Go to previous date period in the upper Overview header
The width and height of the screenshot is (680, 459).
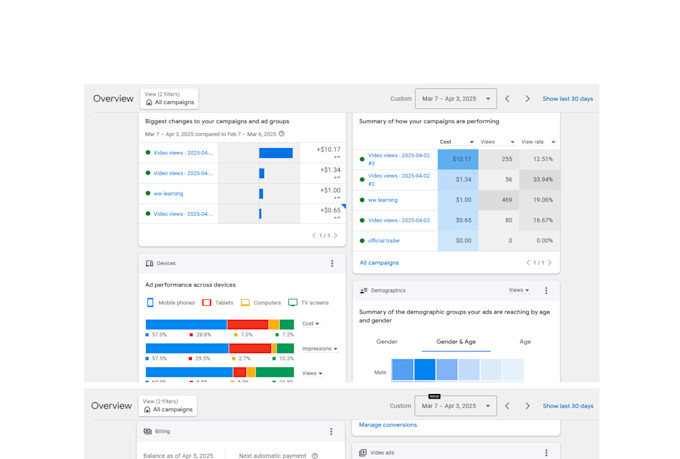(507, 99)
